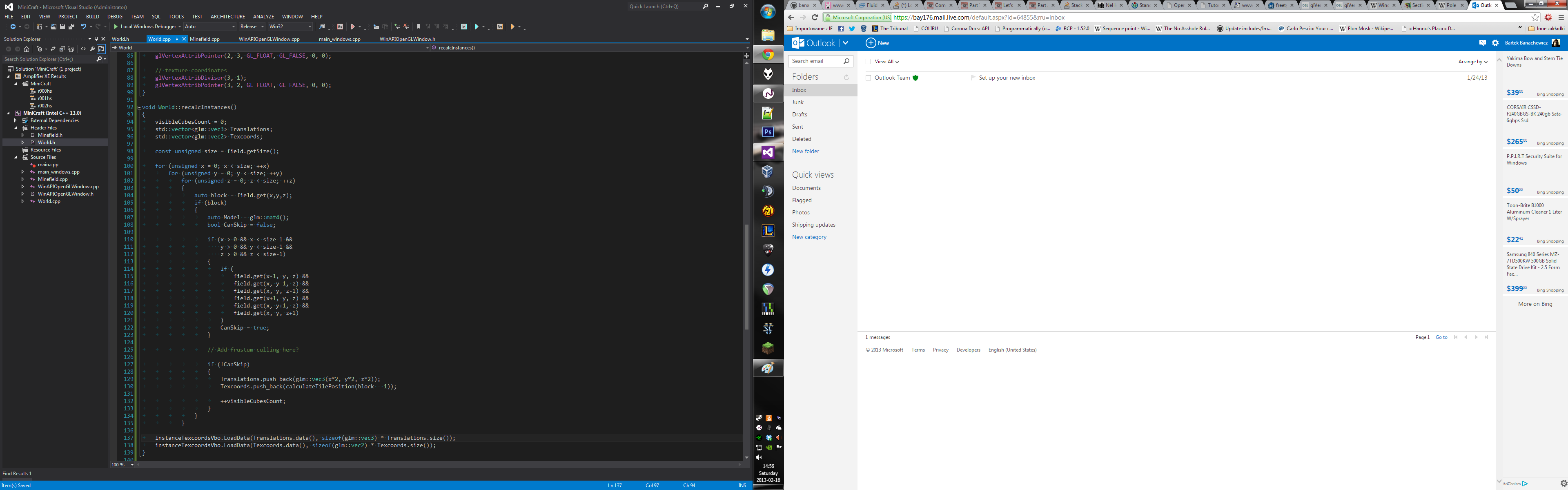Open Windows Explorer from the taskbar

(768, 35)
